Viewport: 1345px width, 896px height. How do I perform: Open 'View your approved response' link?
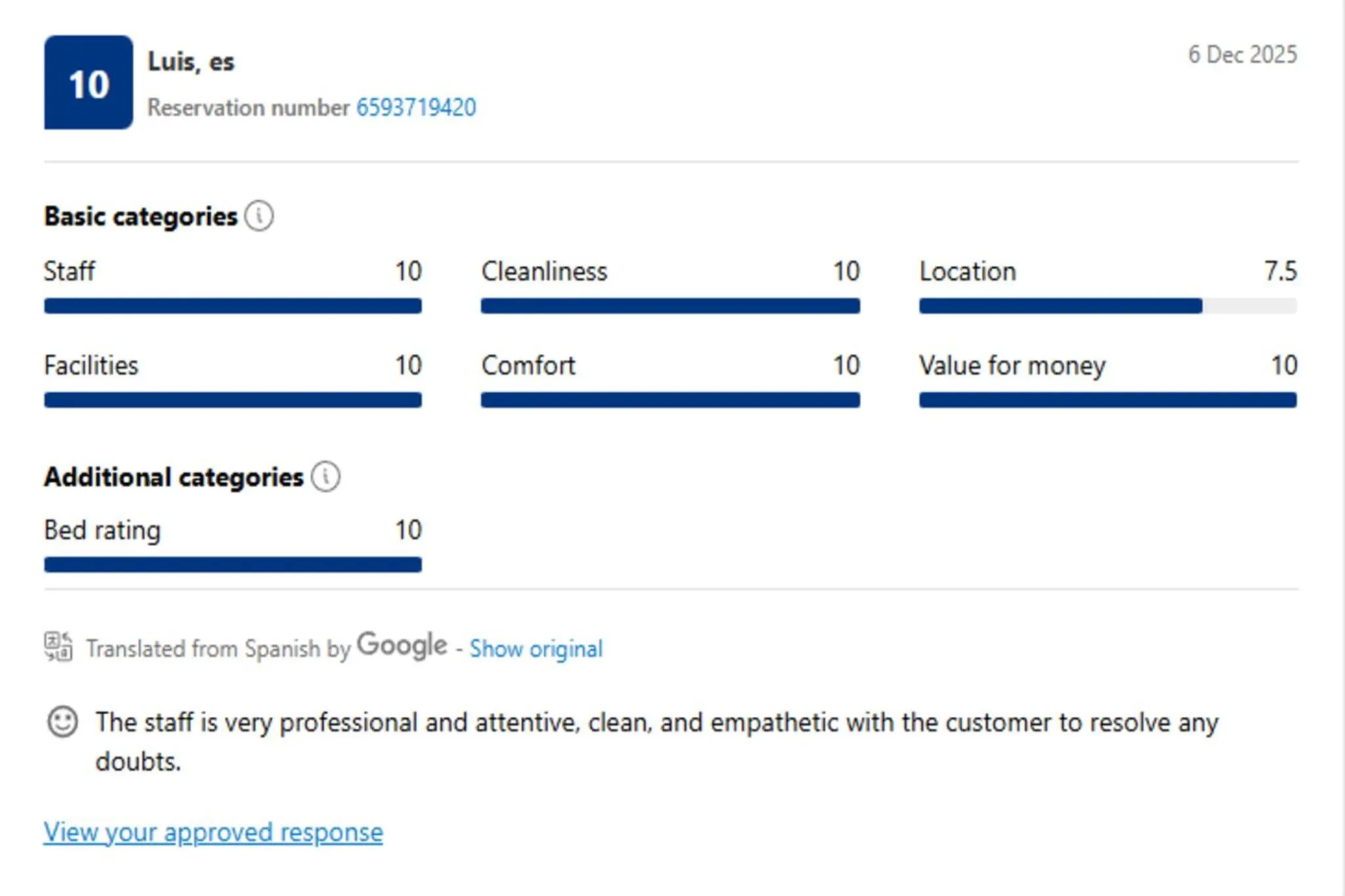(x=213, y=832)
